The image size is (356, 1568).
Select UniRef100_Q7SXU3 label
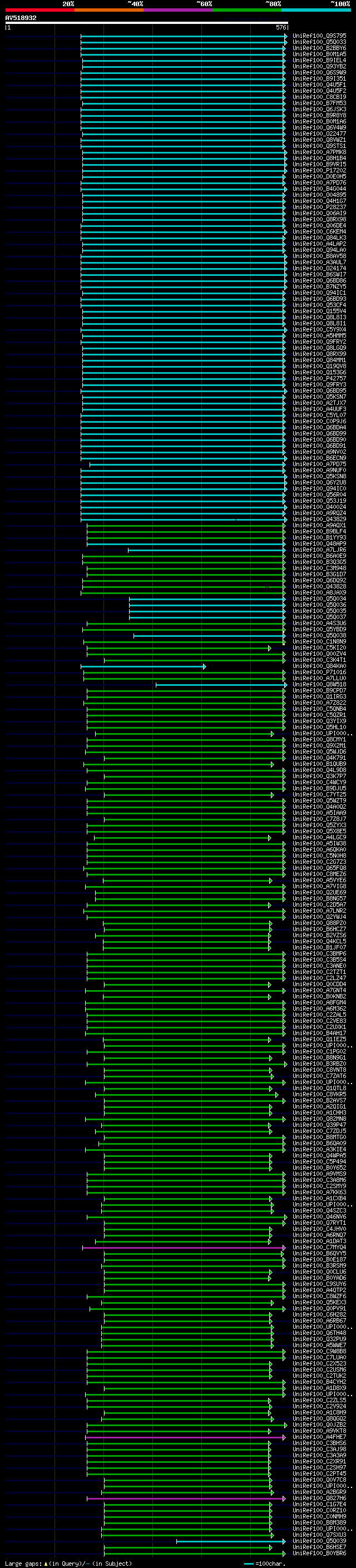pos(319,1535)
